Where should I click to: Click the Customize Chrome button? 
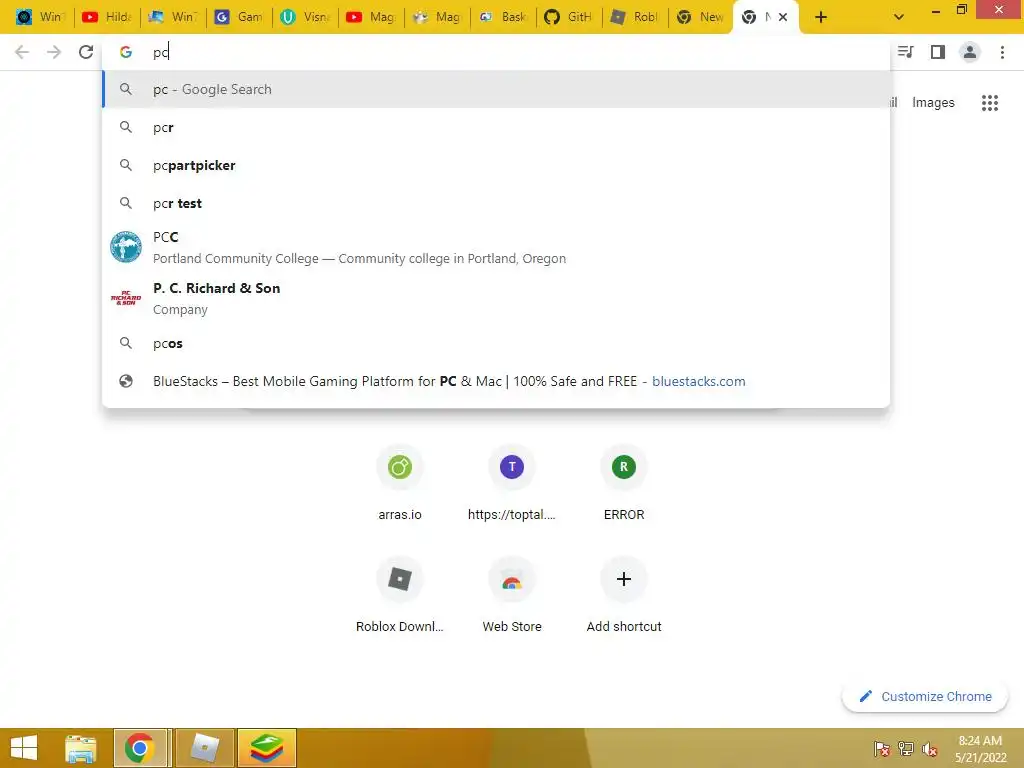(925, 697)
